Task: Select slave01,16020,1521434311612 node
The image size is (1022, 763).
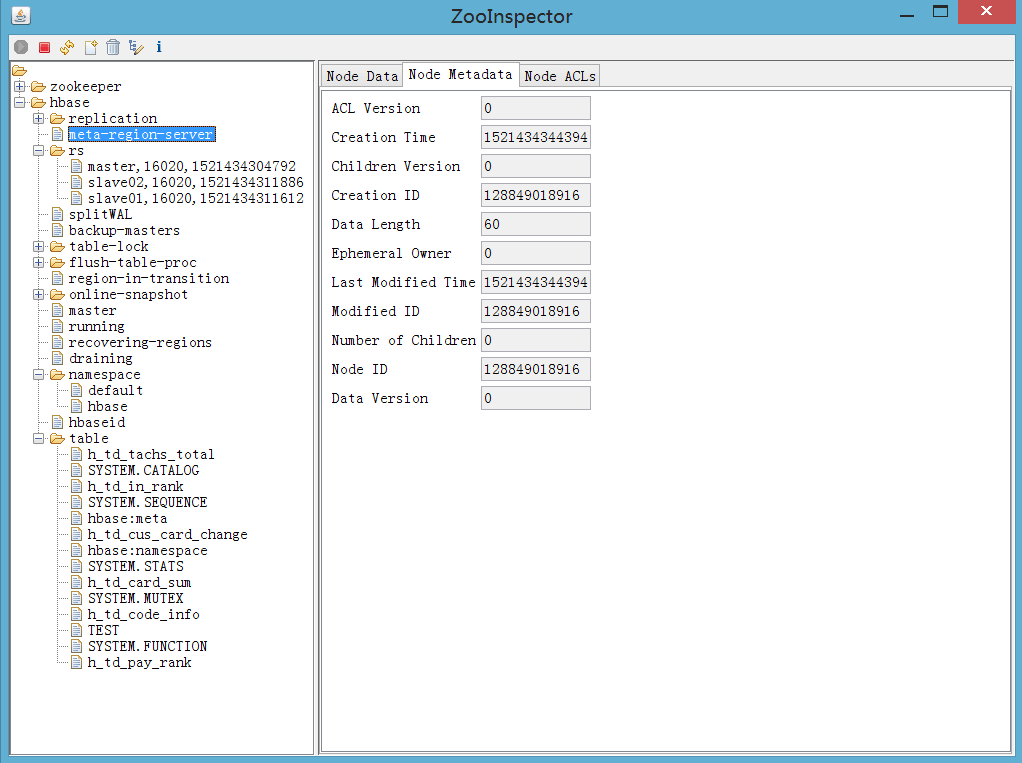Action: tap(196, 199)
